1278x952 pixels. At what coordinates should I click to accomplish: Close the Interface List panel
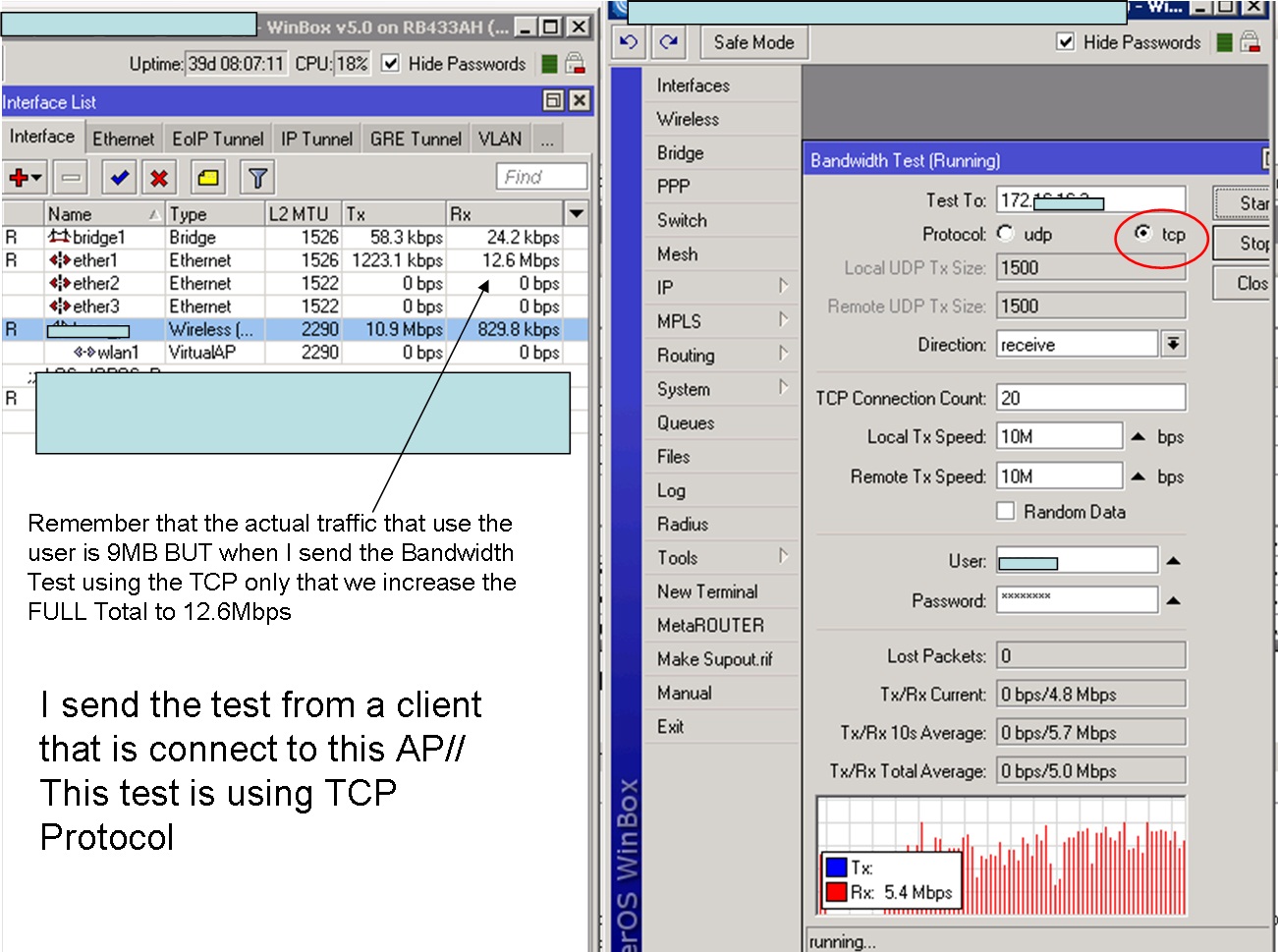click(x=580, y=100)
